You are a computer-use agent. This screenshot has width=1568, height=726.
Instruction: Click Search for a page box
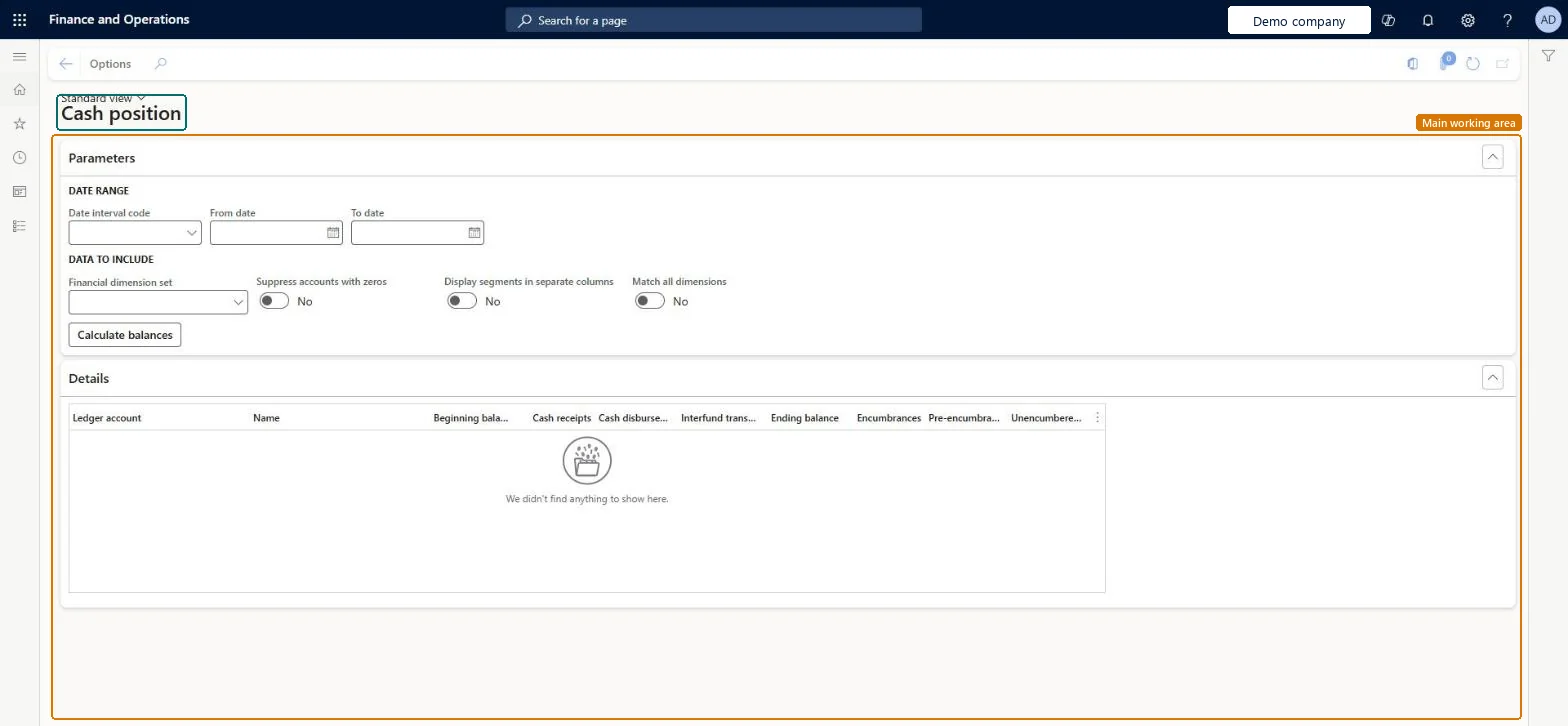[713, 20]
